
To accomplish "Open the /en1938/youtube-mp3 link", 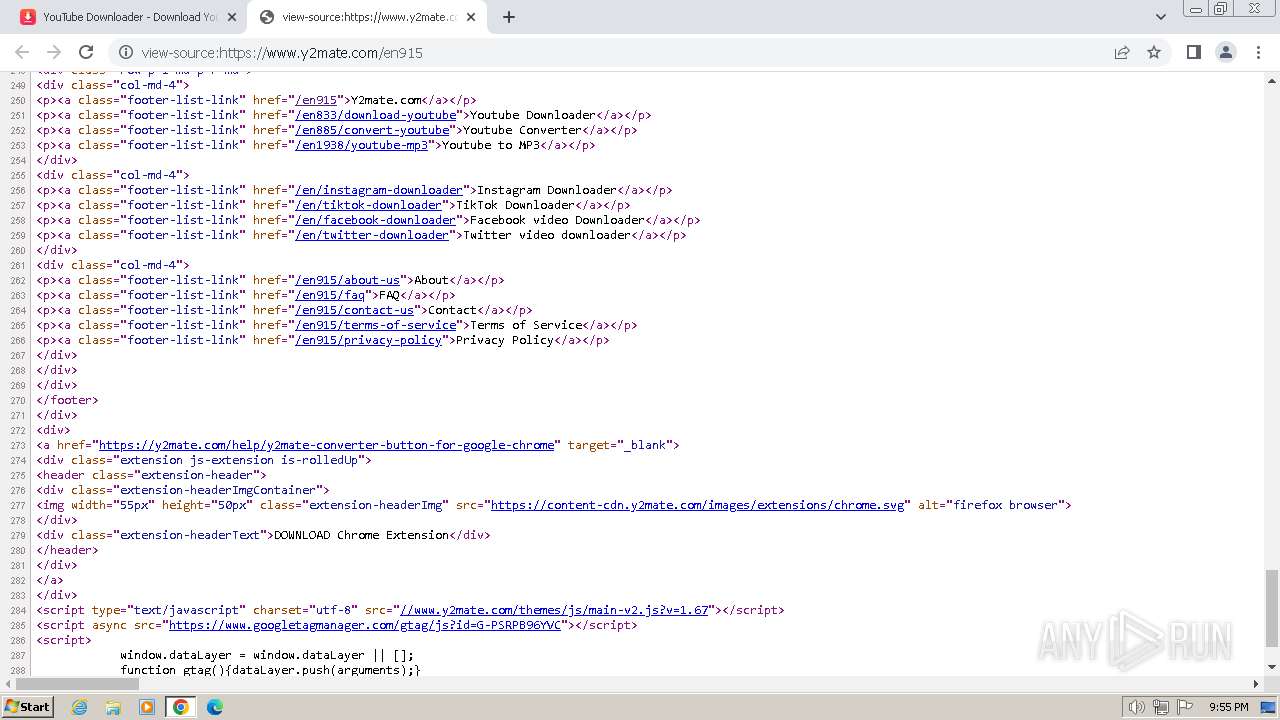I will (361, 145).
